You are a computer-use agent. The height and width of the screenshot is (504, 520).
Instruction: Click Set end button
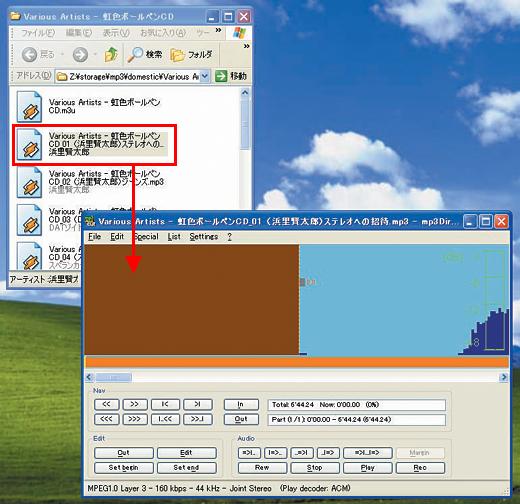tap(186, 468)
